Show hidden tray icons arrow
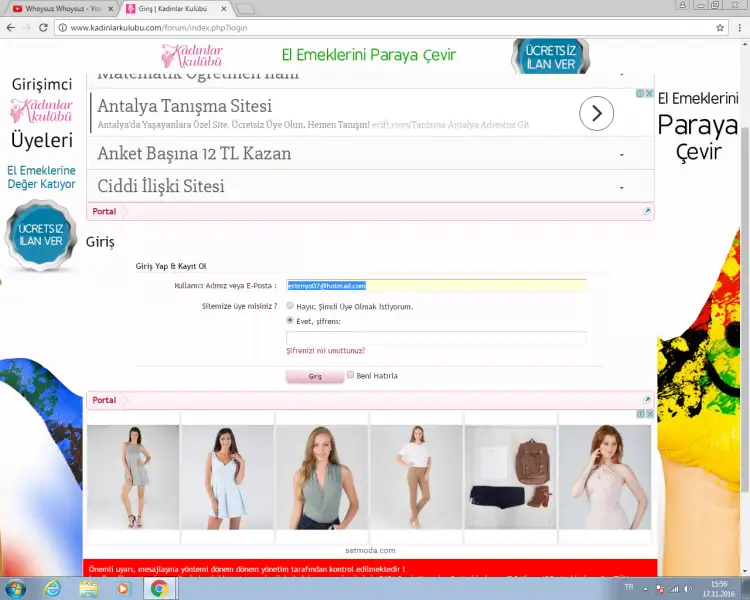The height and width of the screenshot is (600, 750). point(645,589)
